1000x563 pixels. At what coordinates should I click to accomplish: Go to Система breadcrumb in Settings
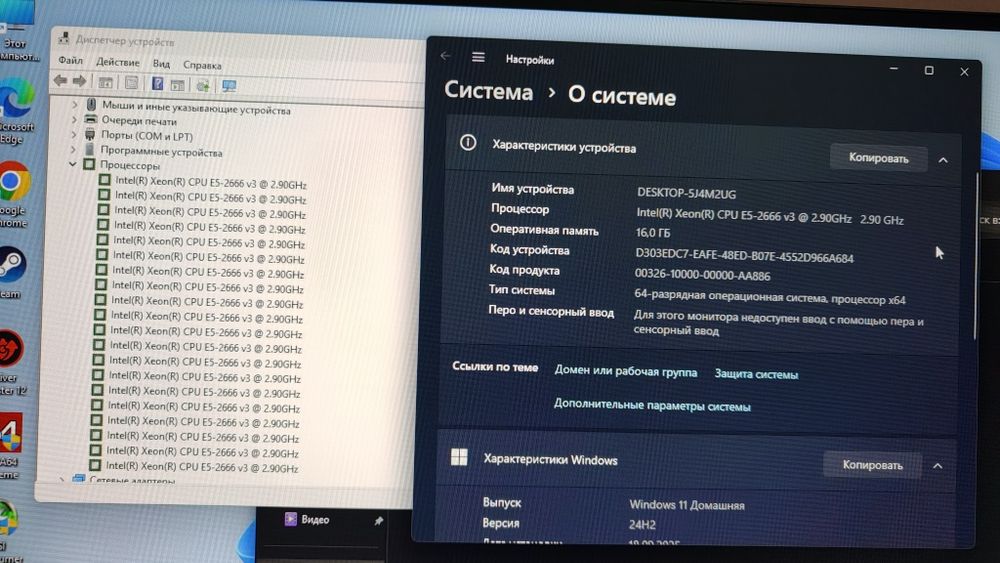(x=489, y=91)
